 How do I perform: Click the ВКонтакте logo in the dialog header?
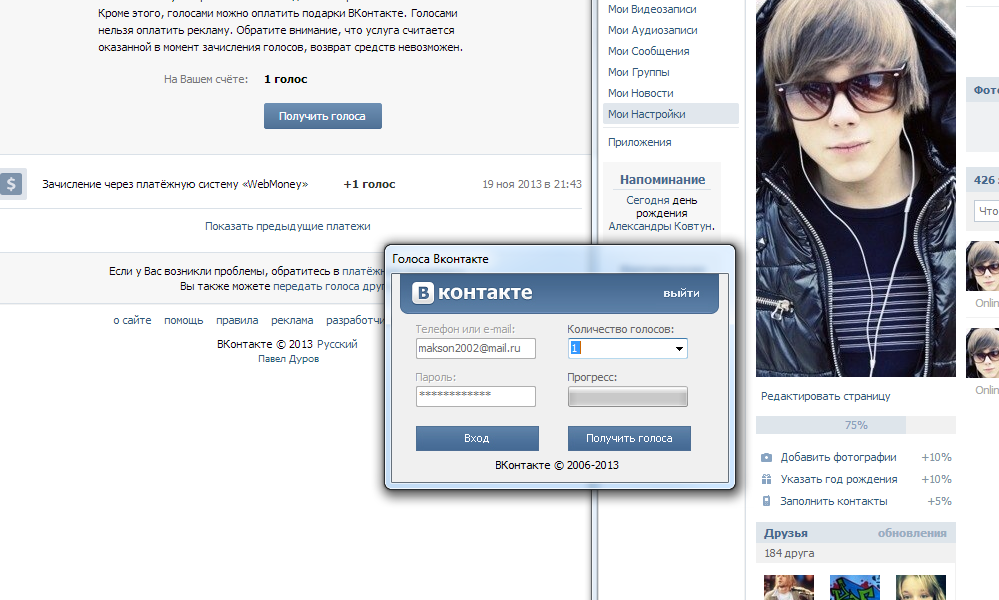tap(472, 292)
